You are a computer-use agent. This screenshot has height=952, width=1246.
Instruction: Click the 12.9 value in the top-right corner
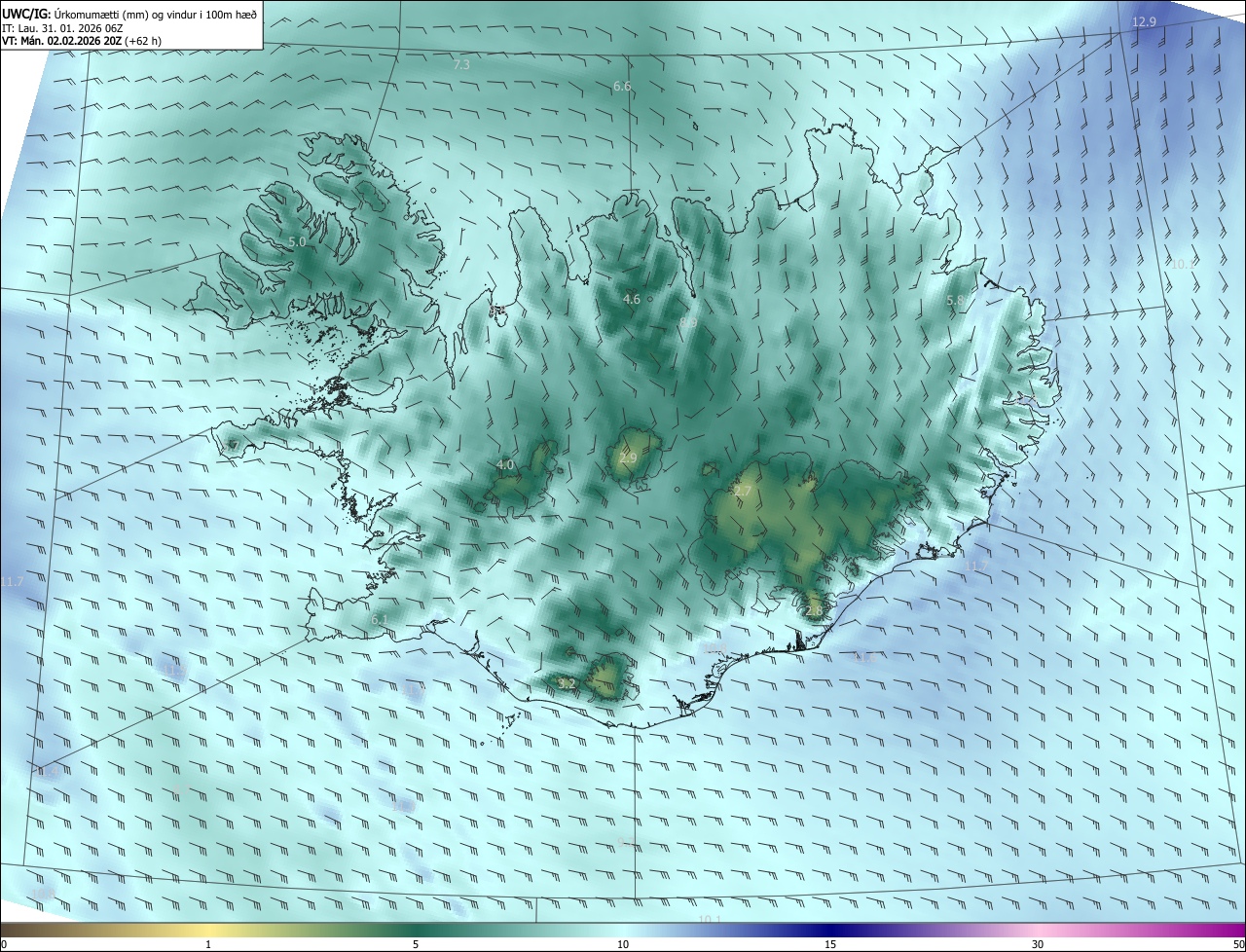1144,21
